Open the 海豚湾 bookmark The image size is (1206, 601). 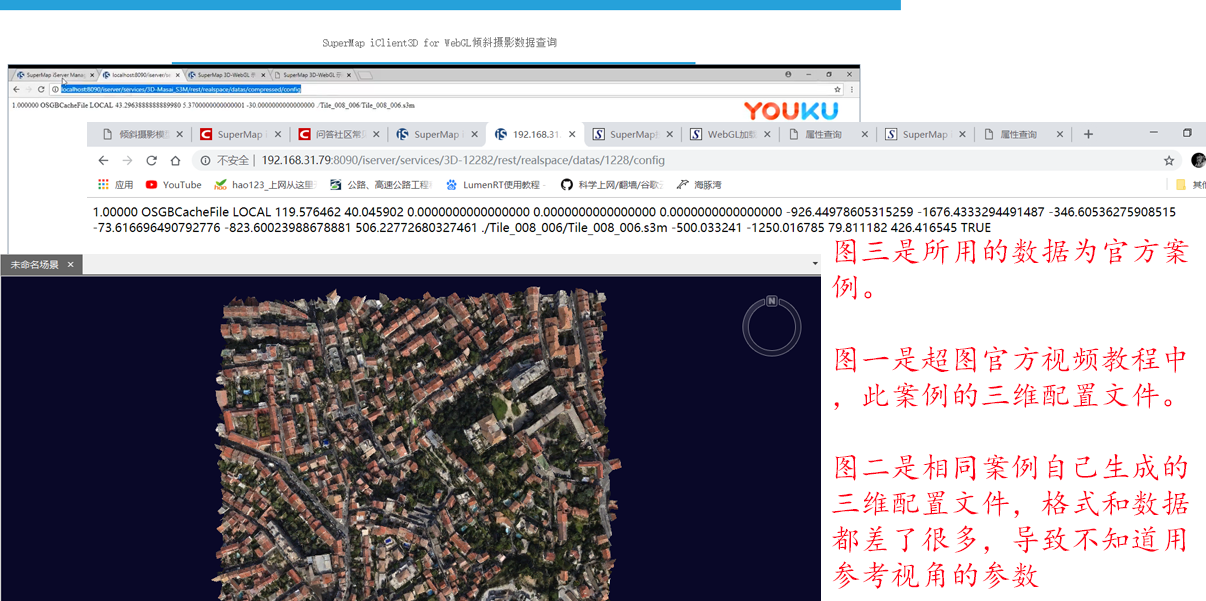pos(699,185)
